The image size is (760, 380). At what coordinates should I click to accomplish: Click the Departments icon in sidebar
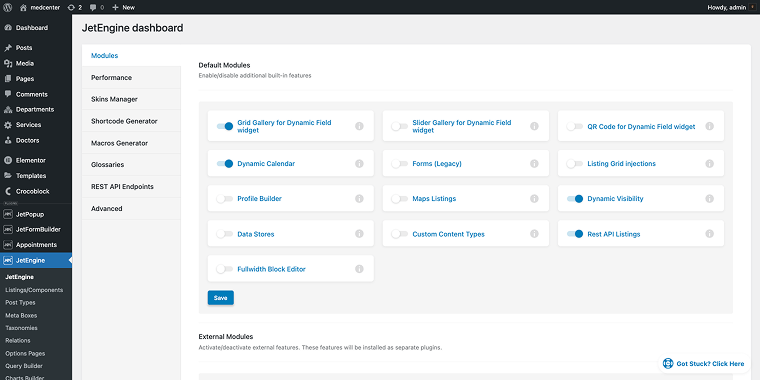8,110
